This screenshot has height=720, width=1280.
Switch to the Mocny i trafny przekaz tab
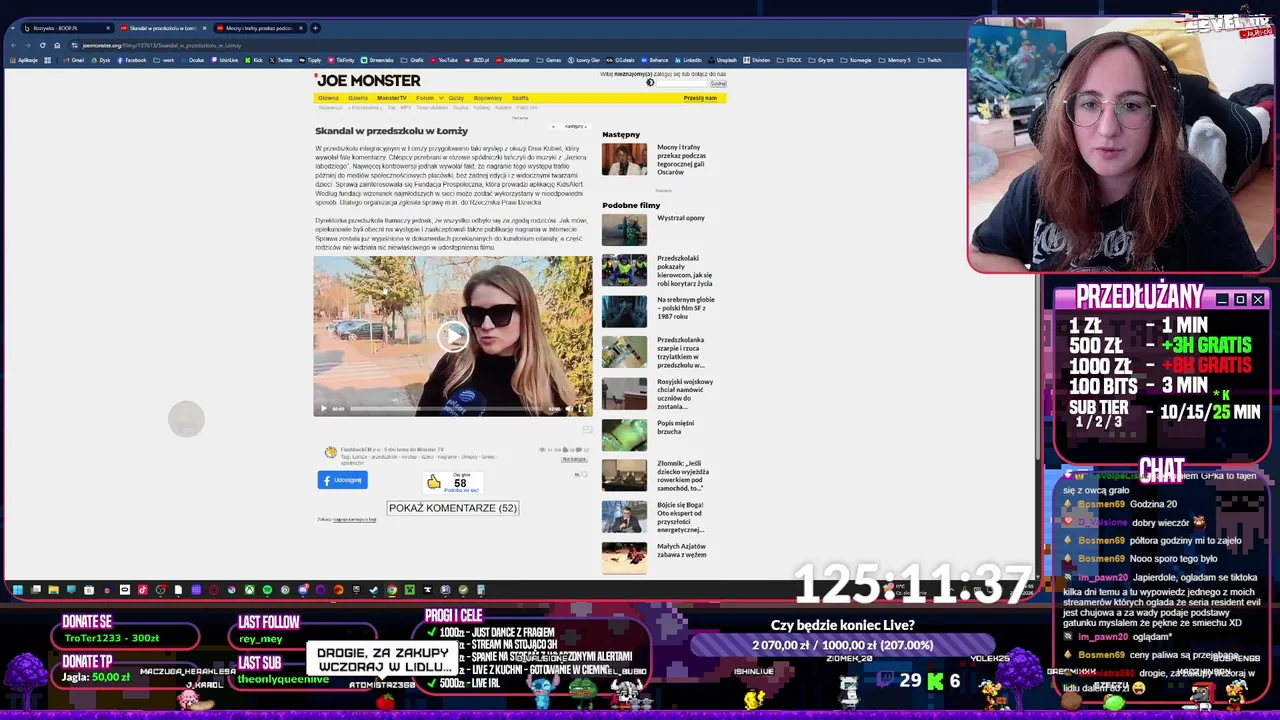tap(259, 28)
